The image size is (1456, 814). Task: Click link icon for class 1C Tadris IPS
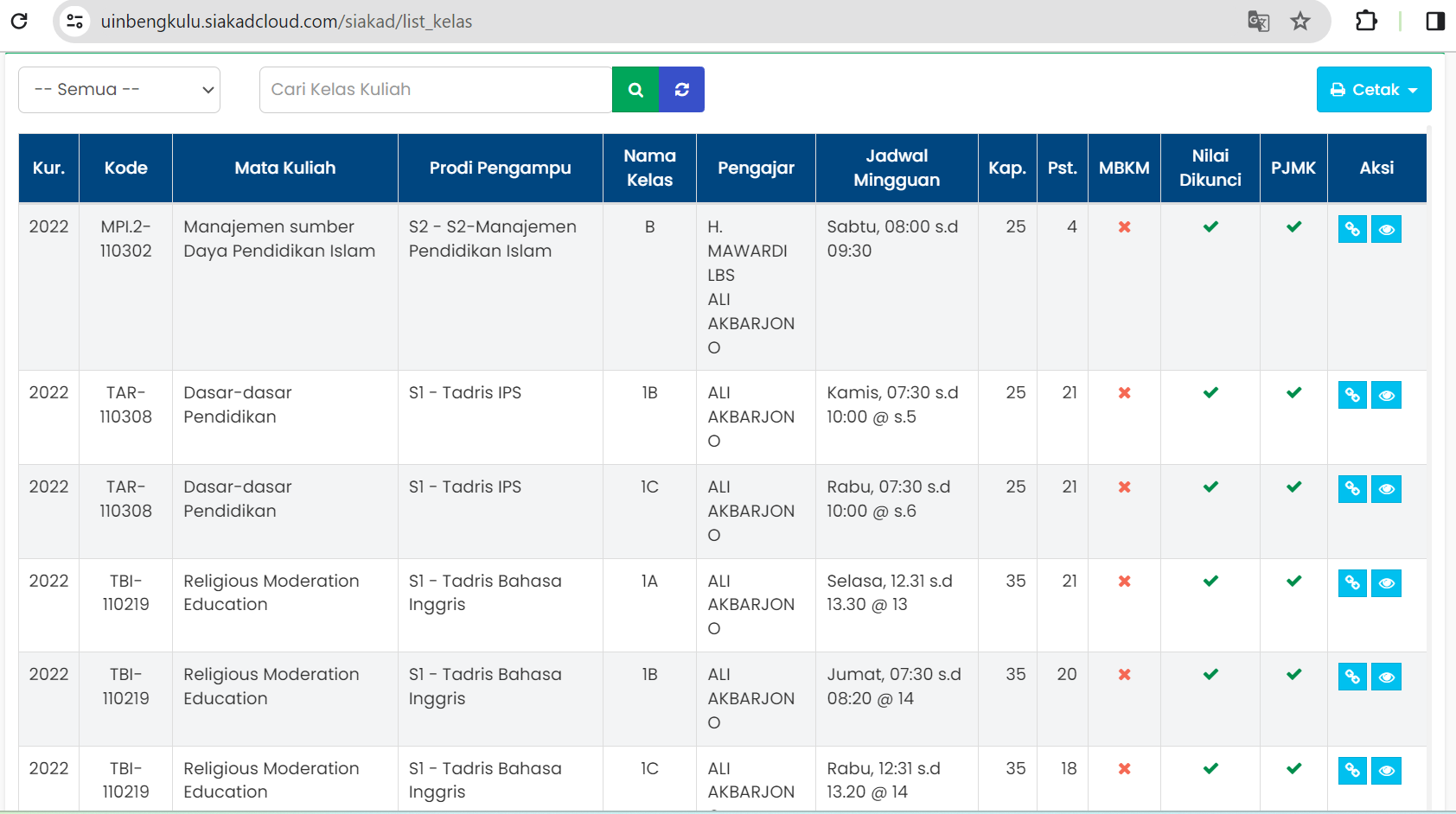pyautogui.click(x=1352, y=489)
